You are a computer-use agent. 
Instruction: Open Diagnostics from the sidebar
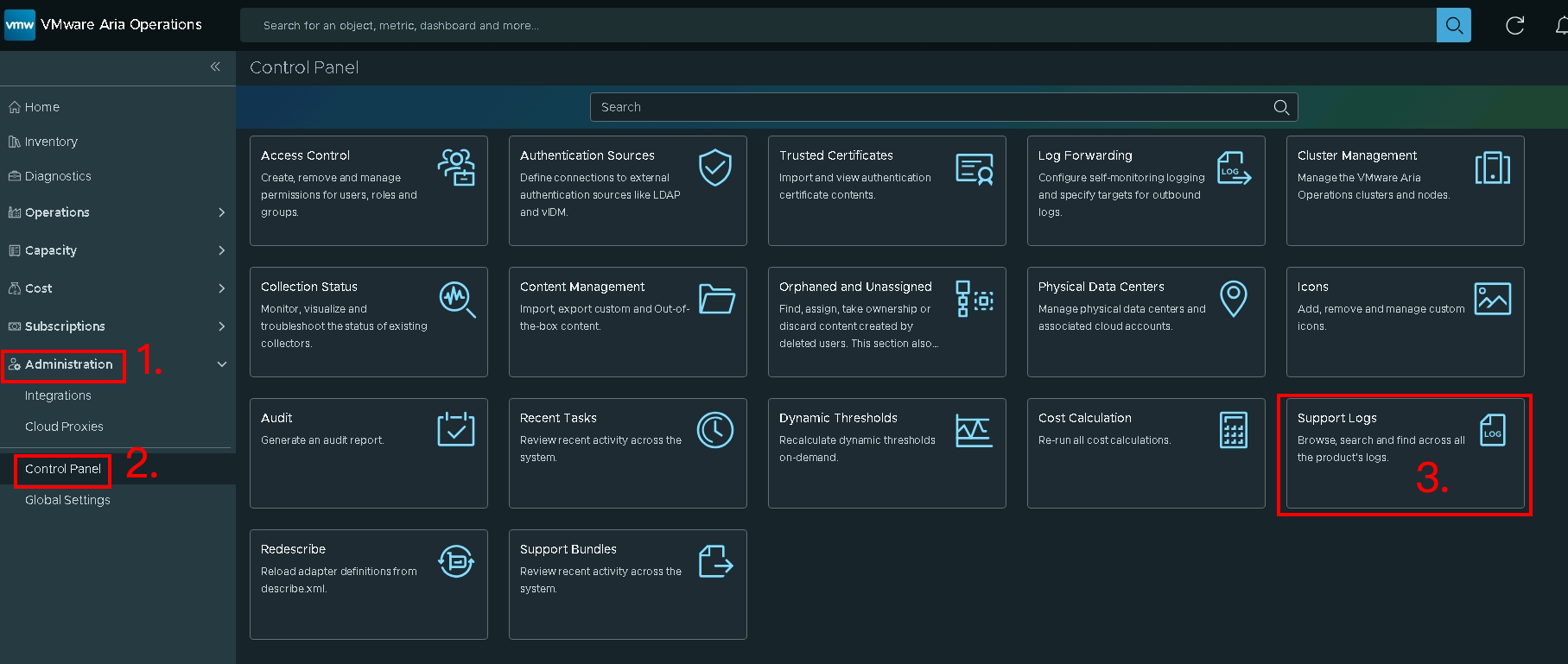(x=58, y=176)
